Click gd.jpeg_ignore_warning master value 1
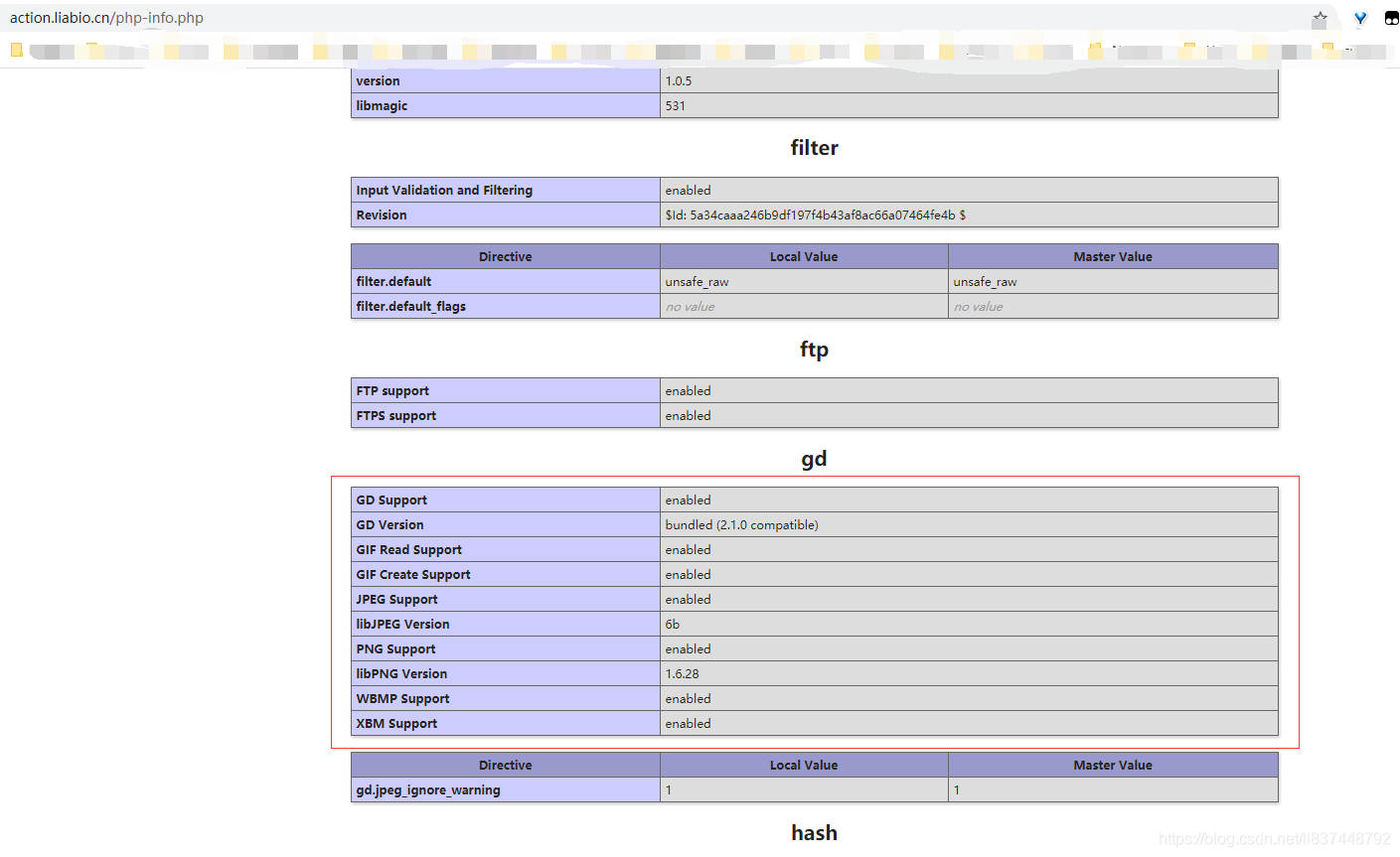This screenshot has width=1400, height=857. [x=957, y=790]
